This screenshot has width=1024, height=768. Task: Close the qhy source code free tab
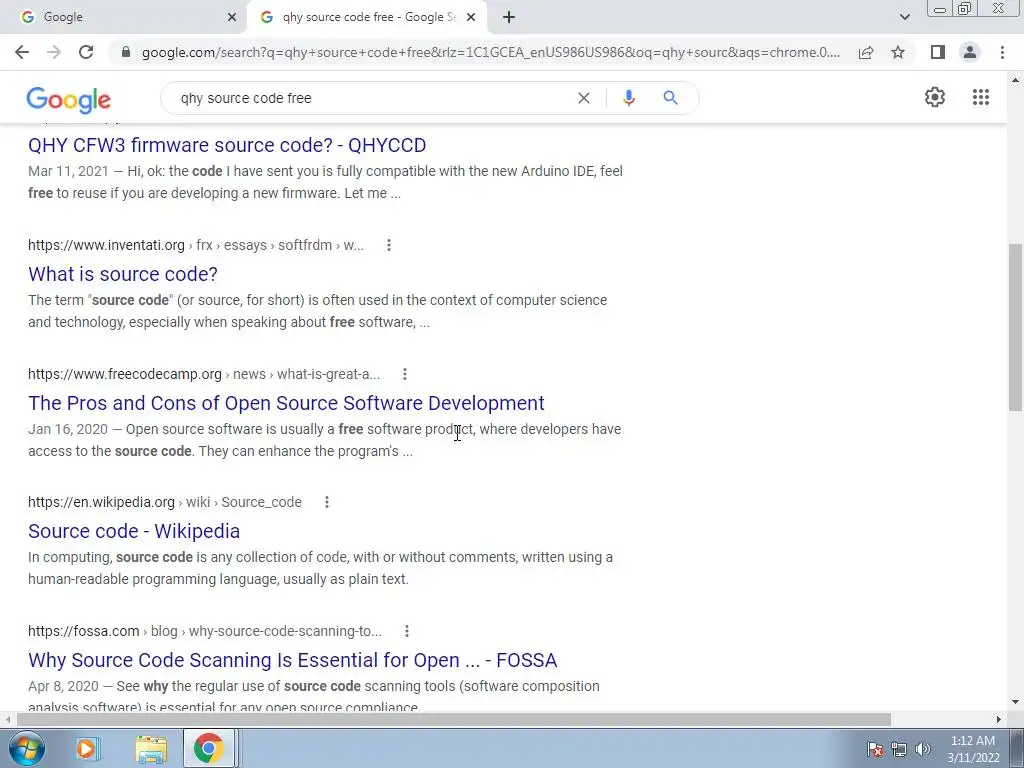coord(471,17)
